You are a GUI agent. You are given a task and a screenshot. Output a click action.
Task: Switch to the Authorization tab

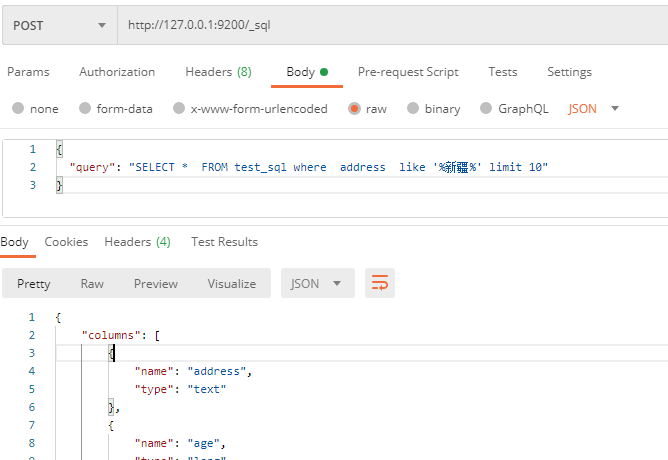[x=117, y=72]
